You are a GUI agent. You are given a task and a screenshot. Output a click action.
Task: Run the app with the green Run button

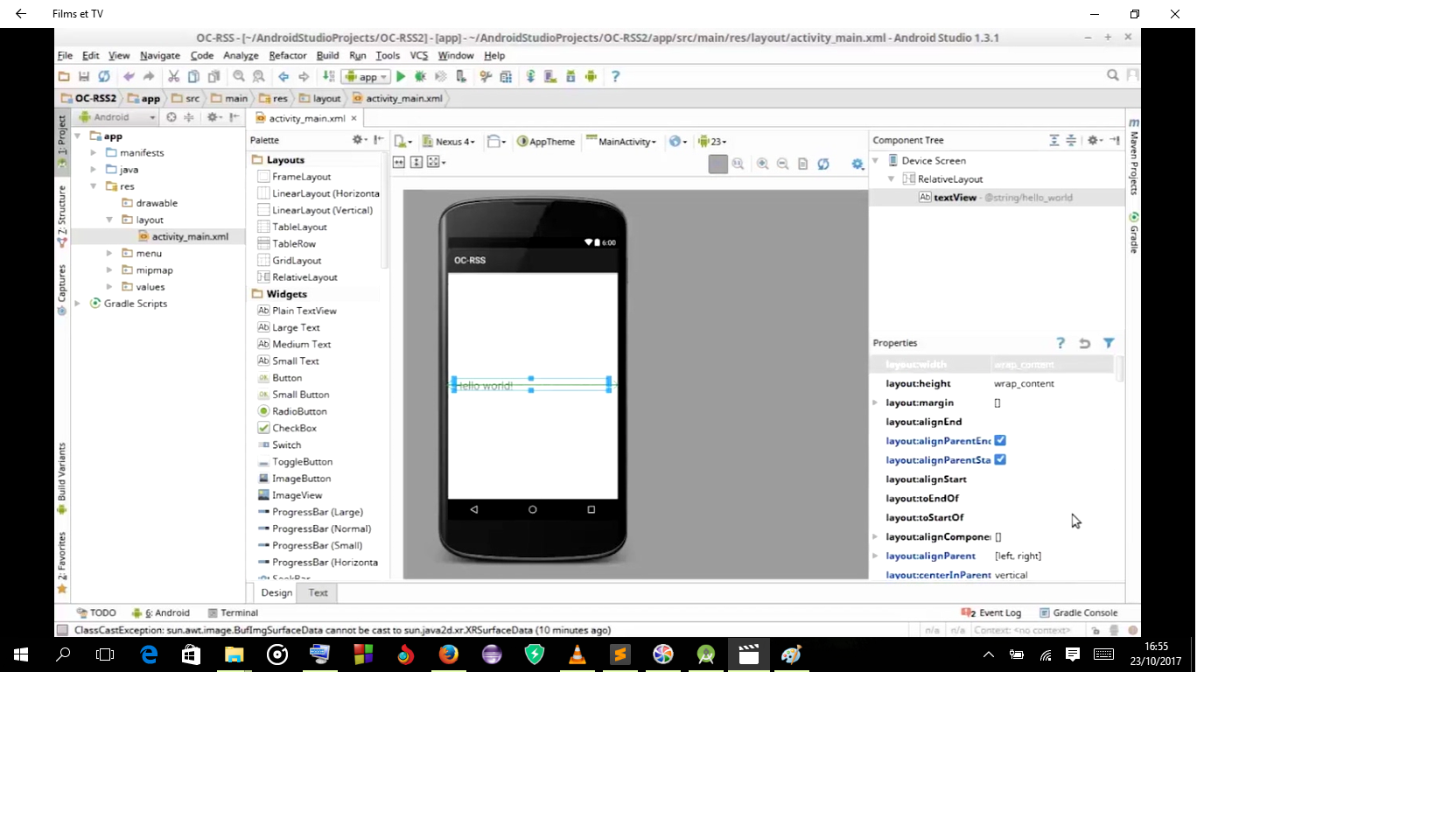401,77
